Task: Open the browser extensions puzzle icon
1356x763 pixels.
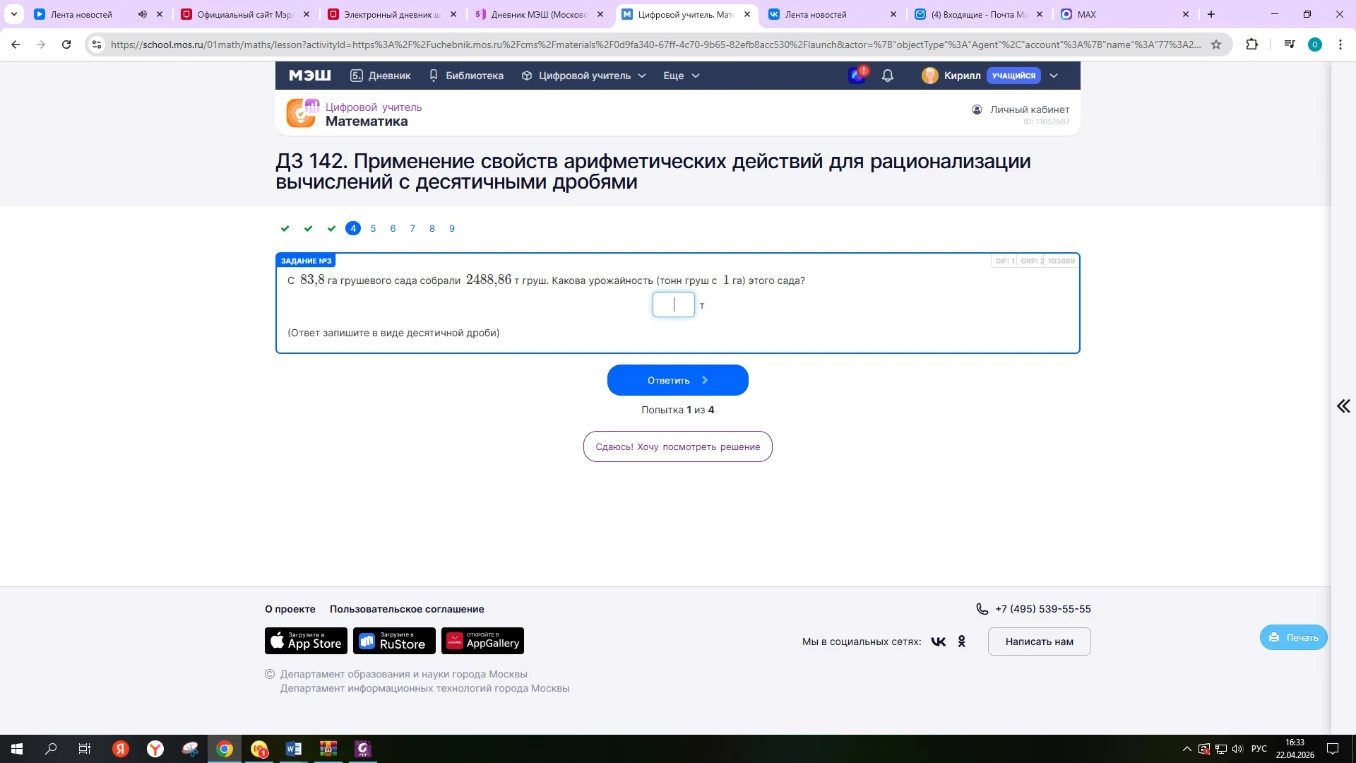Action: [1252, 44]
